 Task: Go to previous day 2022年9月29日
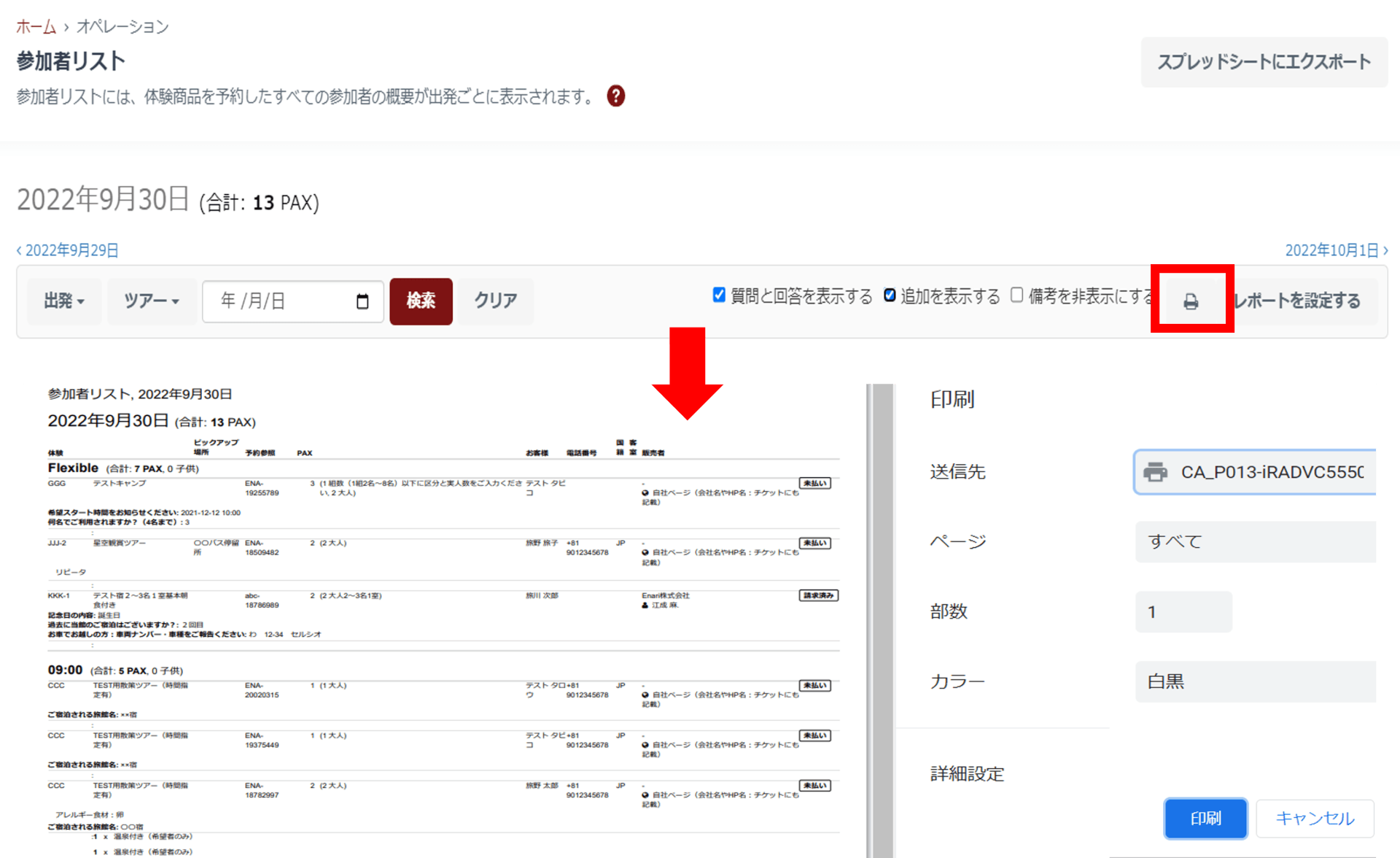[x=68, y=250]
